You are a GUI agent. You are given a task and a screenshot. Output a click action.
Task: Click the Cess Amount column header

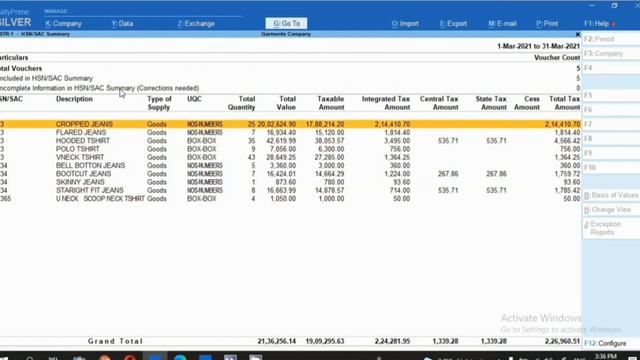pos(527,103)
